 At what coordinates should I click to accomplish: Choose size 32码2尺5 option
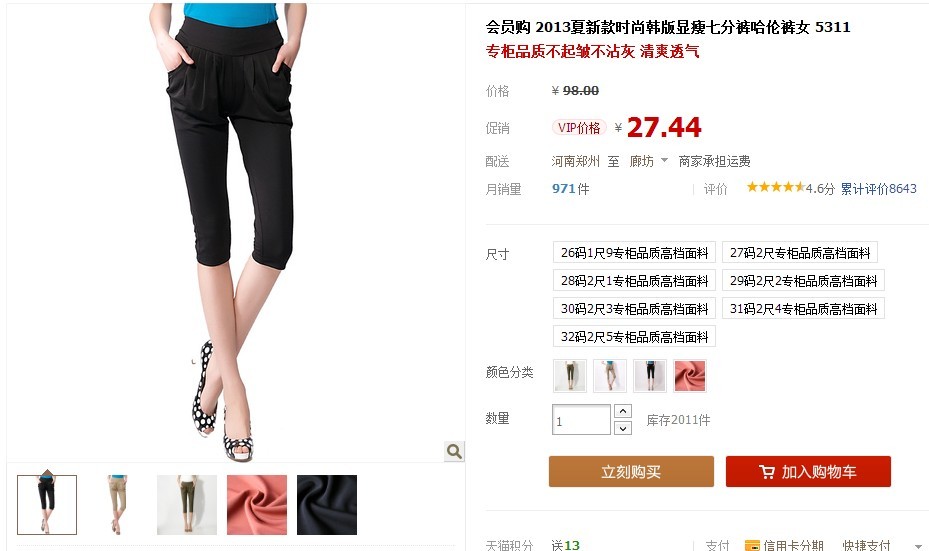coord(634,337)
